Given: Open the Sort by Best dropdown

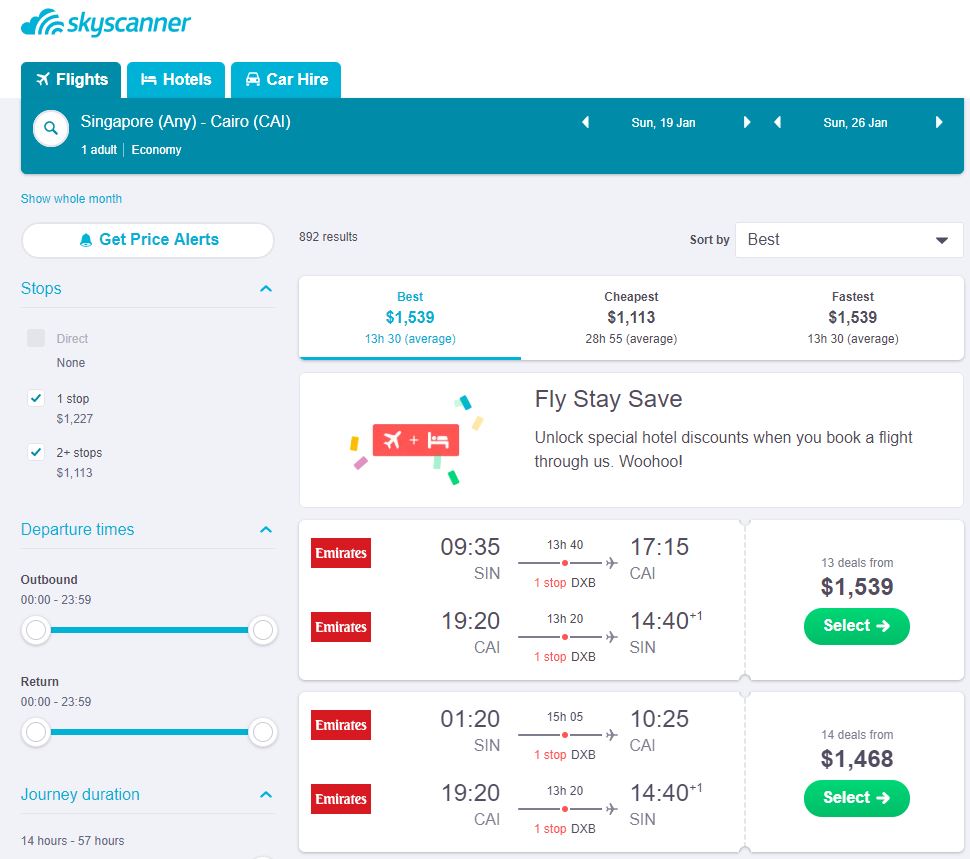Looking at the screenshot, I should pyautogui.click(x=848, y=240).
